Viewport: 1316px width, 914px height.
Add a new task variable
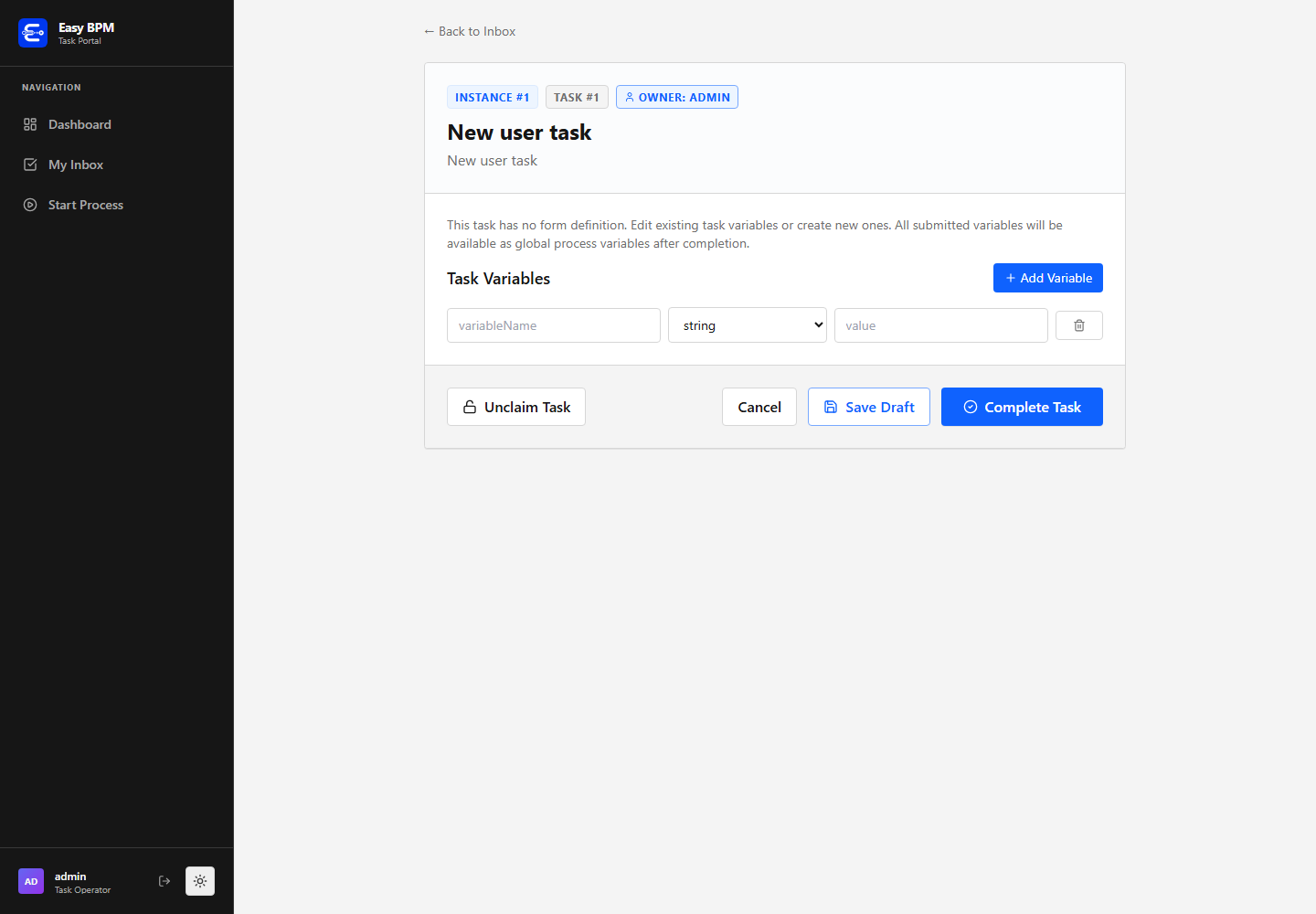tap(1048, 278)
